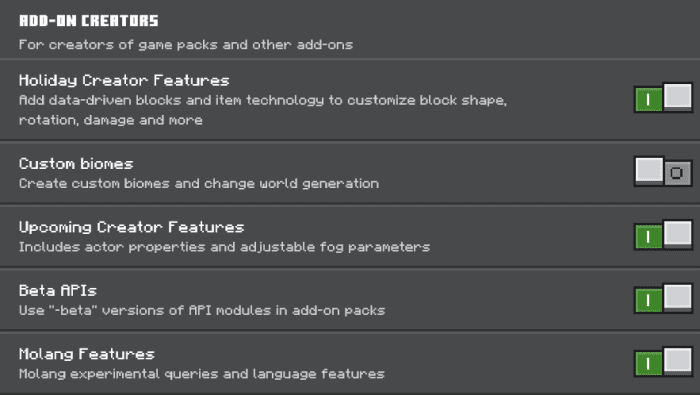The image size is (700, 395).
Task: Click the adjustable fog parameters description
Action: (224, 247)
